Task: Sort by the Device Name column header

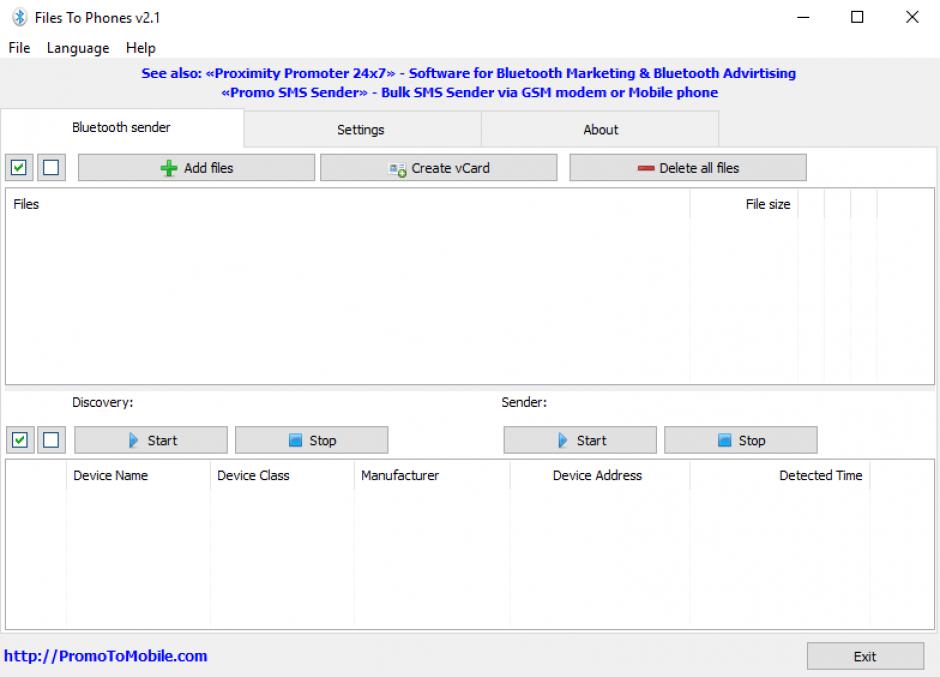Action: 138,476
